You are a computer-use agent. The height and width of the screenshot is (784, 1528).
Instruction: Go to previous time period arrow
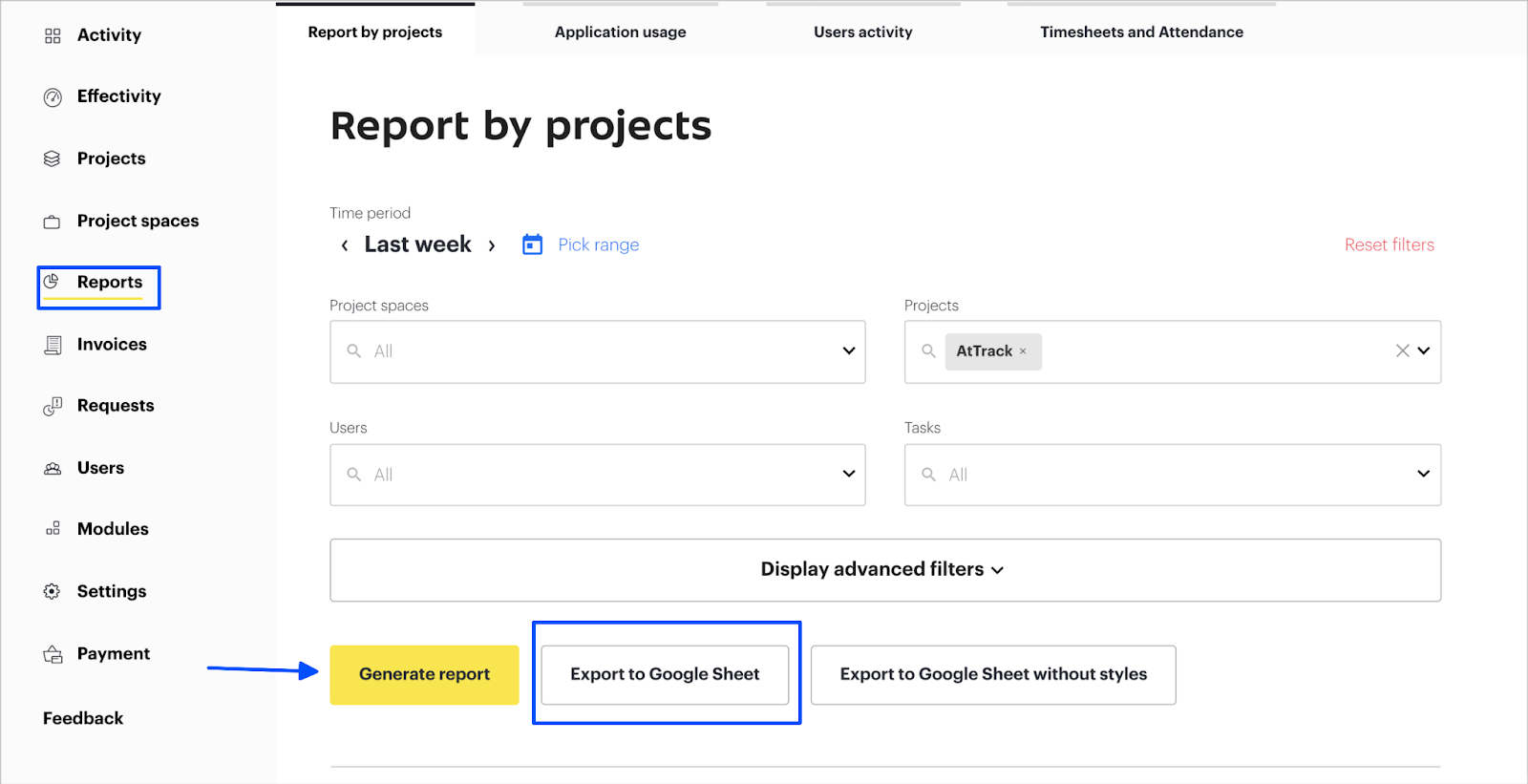point(345,245)
